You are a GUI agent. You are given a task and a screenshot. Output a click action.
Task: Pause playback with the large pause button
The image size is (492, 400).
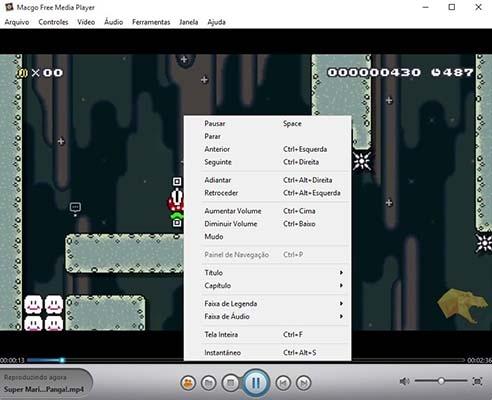click(256, 383)
